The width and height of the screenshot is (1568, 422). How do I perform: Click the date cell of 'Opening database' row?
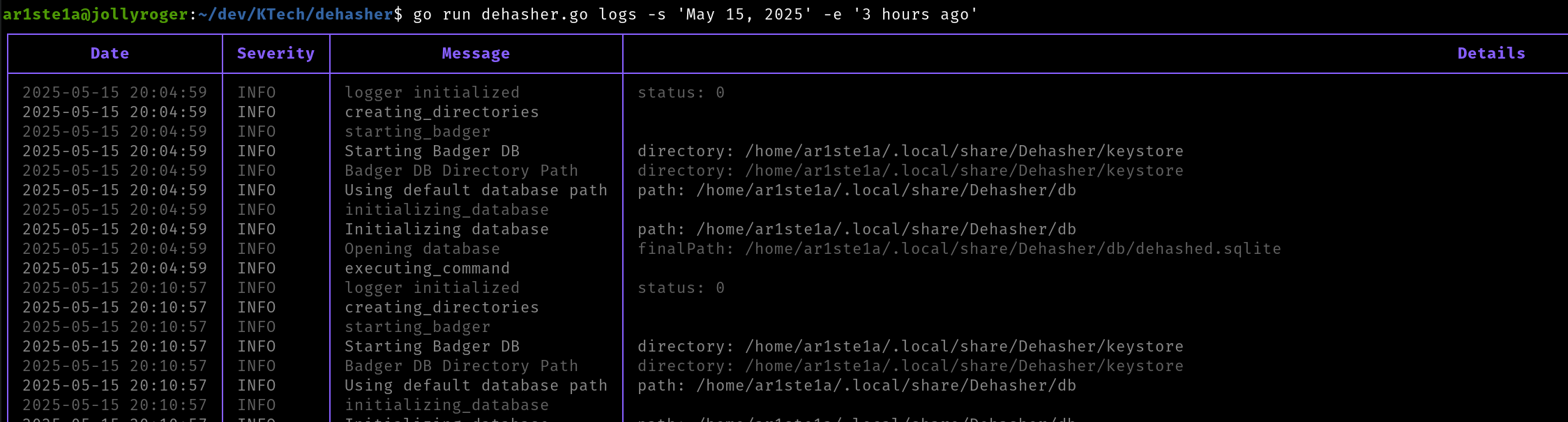114,249
